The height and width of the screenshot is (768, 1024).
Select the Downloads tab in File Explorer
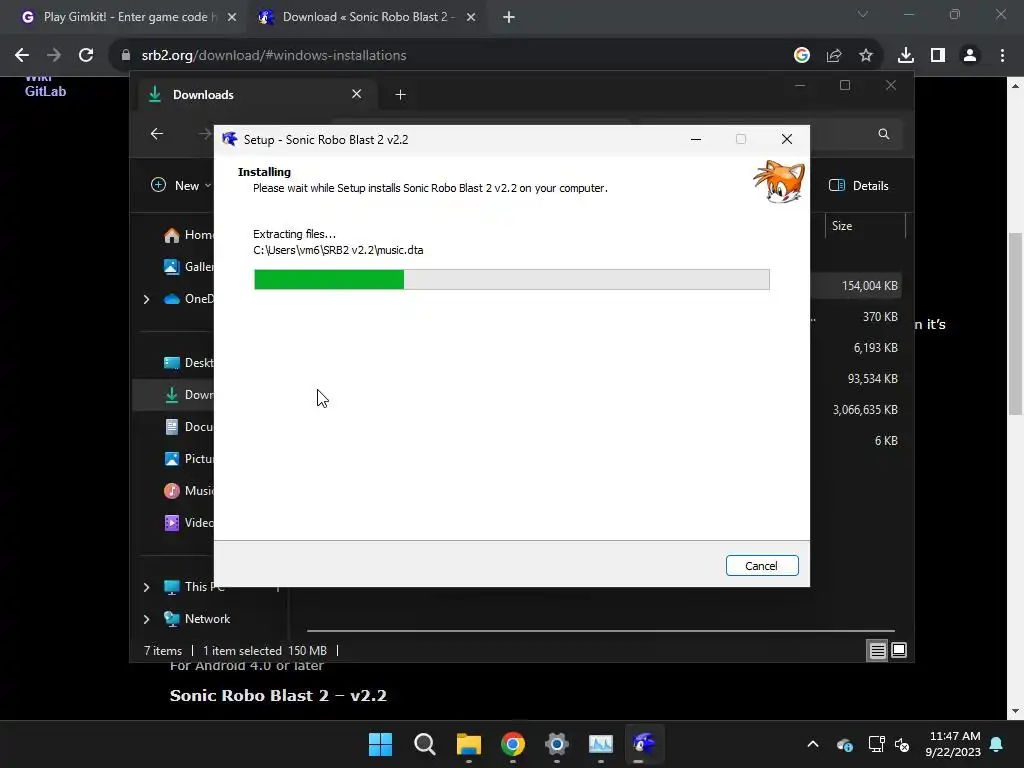point(255,95)
